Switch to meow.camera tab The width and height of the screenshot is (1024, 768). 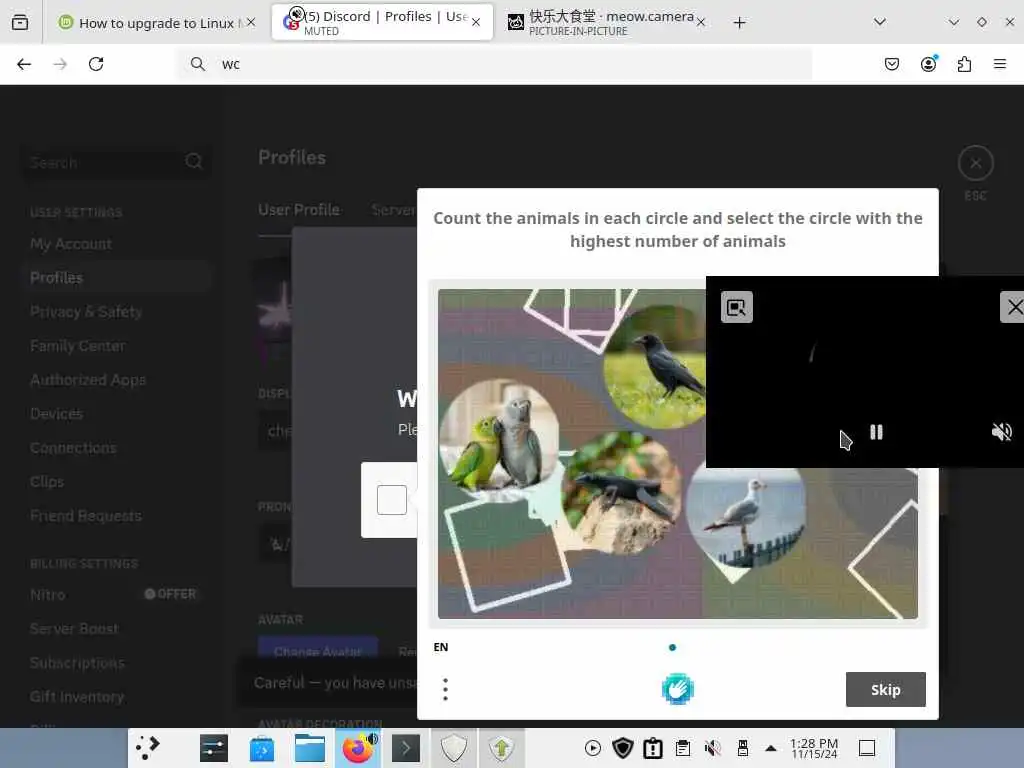[602, 23]
